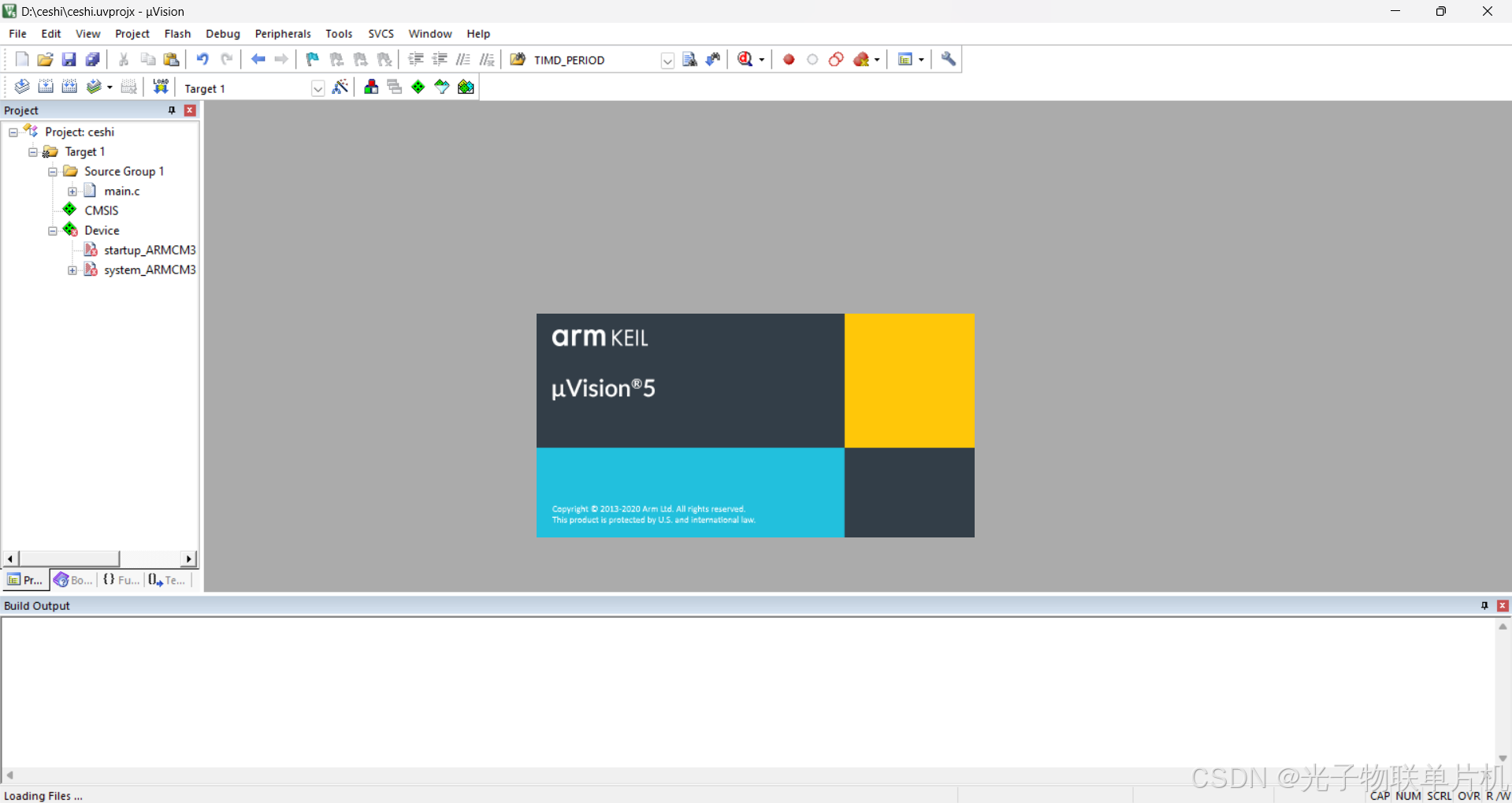Image resolution: width=1512 pixels, height=803 pixels.
Task: Open the Flash menu
Action: 178,34
